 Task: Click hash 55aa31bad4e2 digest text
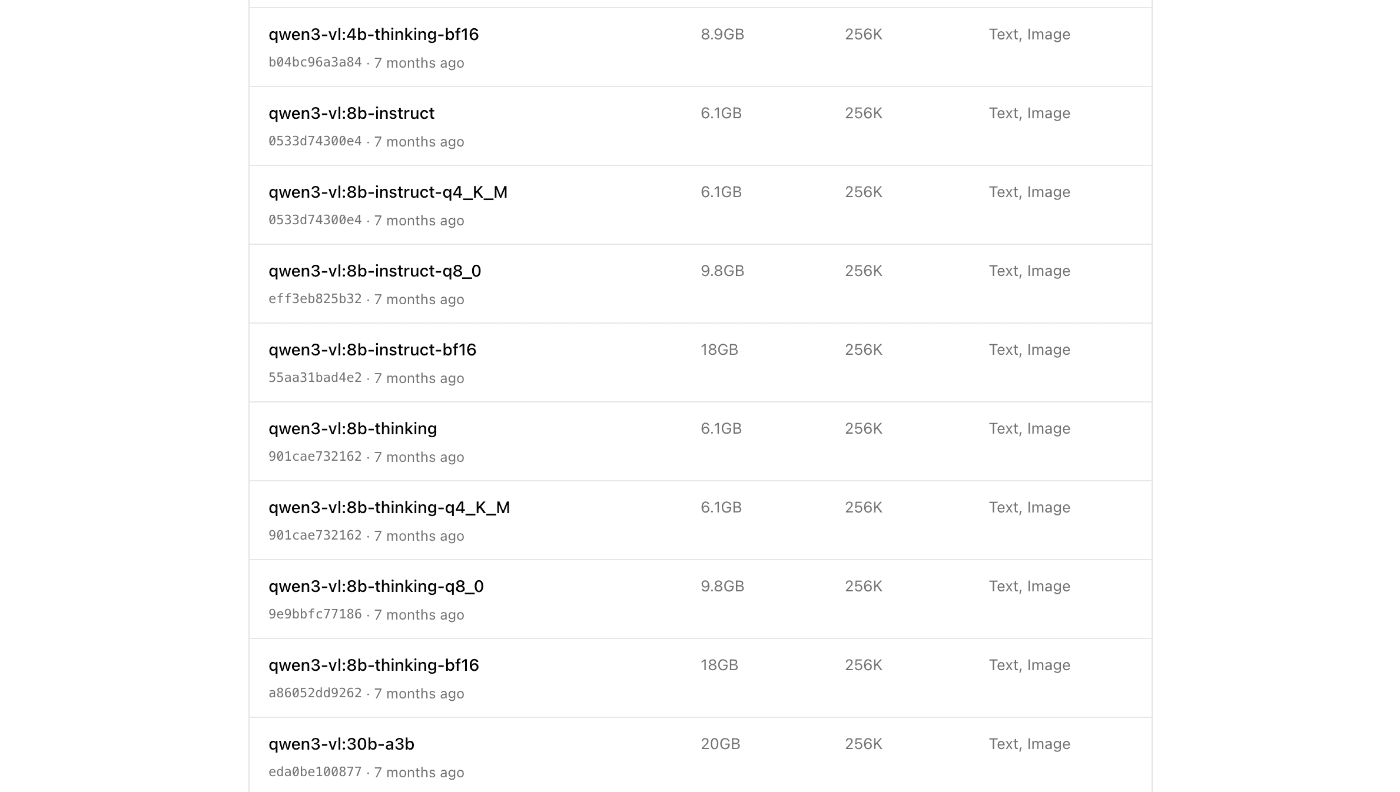pos(315,378)
